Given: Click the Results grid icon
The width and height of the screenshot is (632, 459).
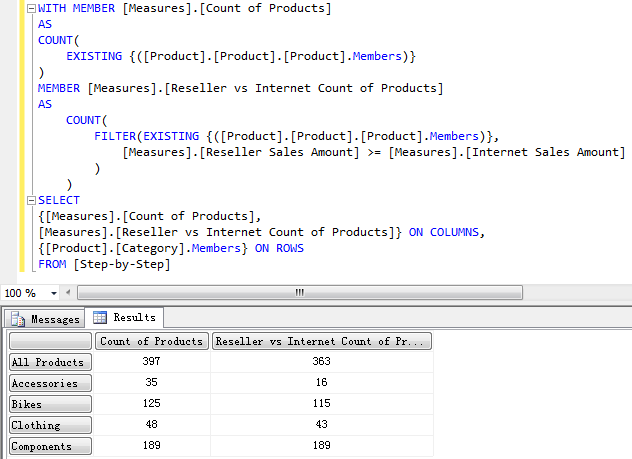Looking at the screenshot, I should (x=100, y=318).
